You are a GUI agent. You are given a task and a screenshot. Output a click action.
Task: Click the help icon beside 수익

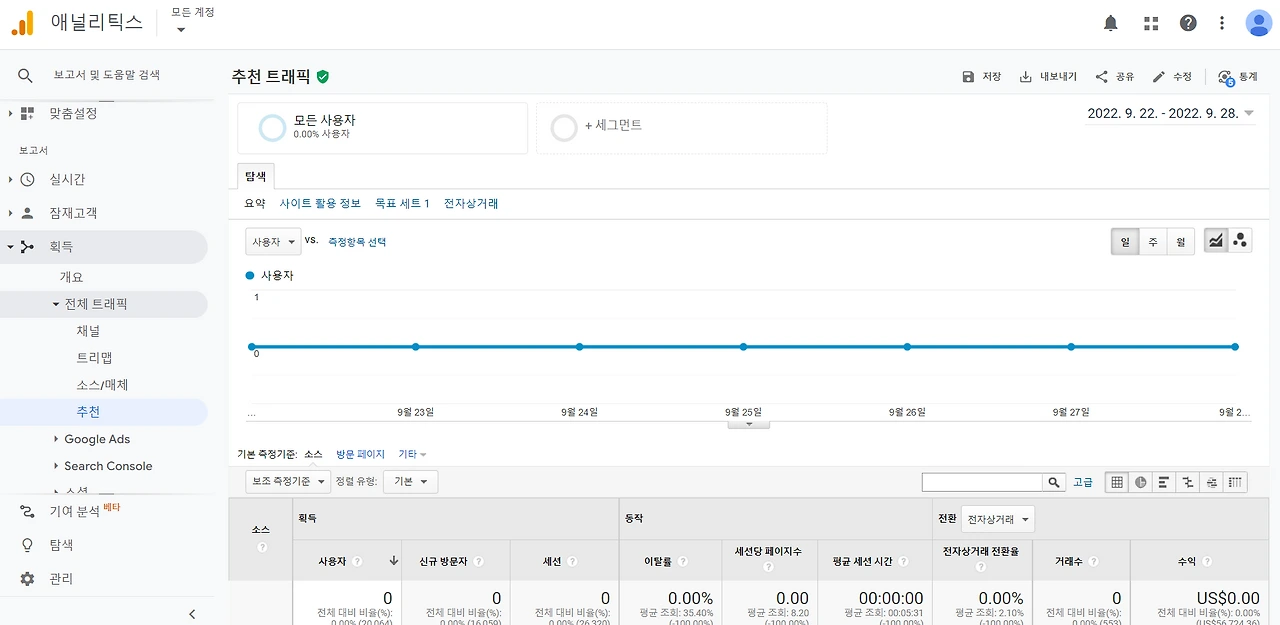click(1206, 562)
